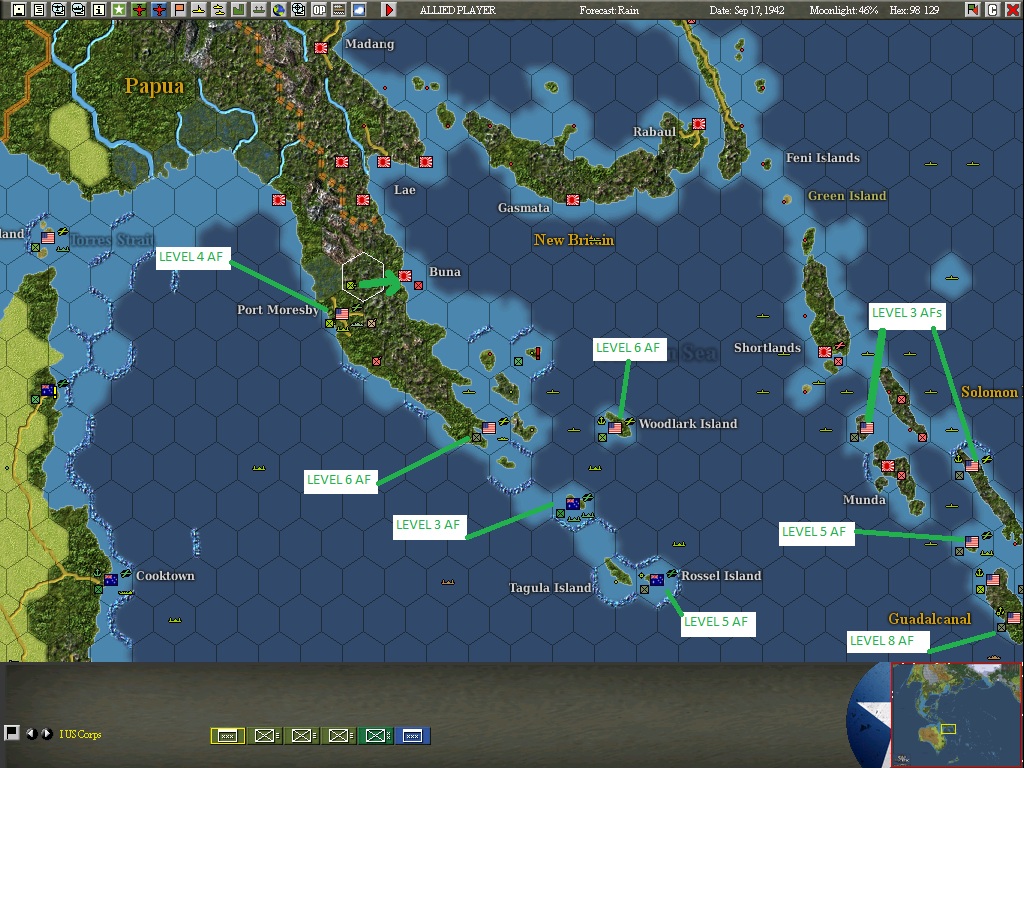Click the single yellow ship toolbar icon
Screen dimensions: 1032x898
click(199, 10)
